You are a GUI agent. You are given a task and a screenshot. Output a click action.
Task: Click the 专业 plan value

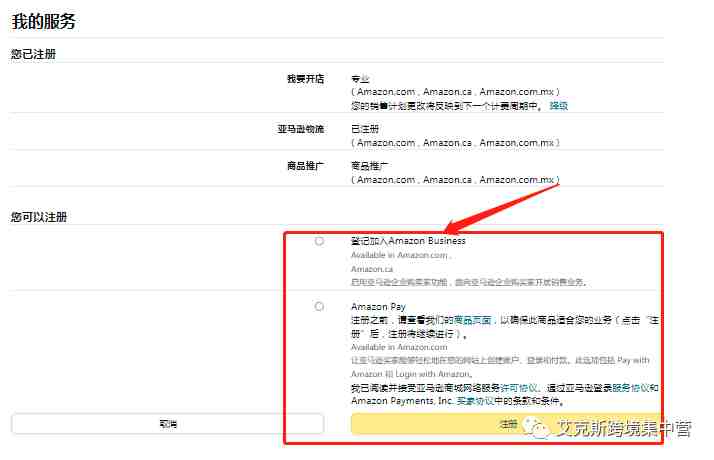click(x=360, y=79)
